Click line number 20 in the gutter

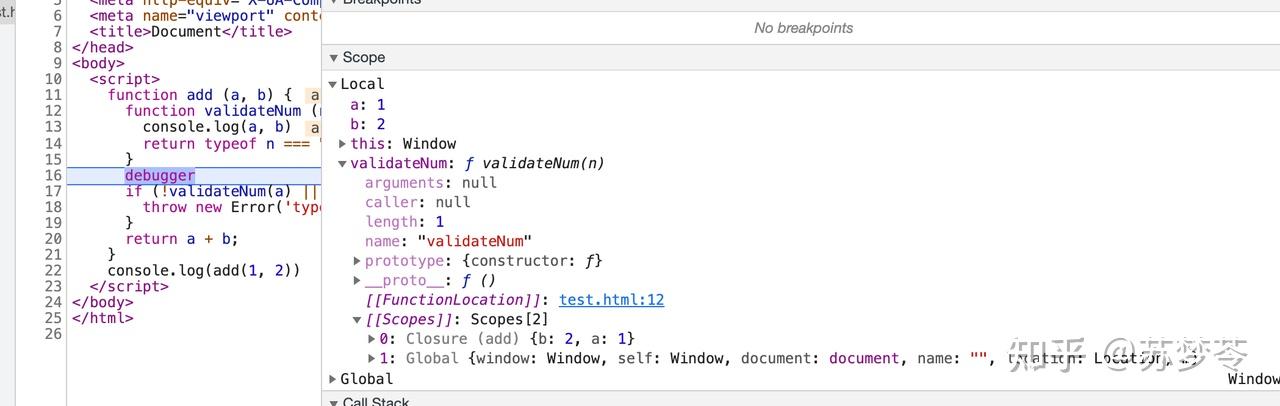tap(53, 239)
